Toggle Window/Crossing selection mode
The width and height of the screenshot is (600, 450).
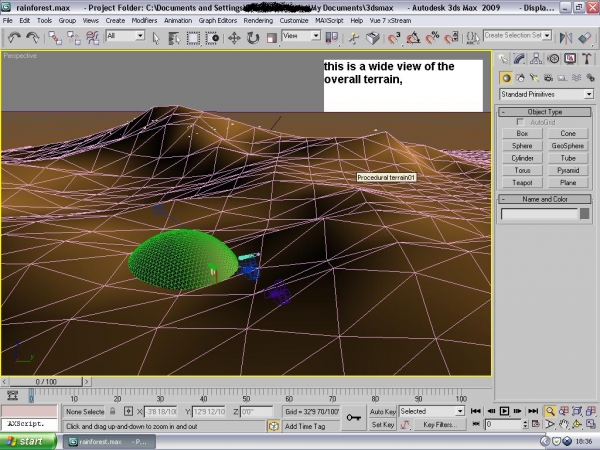pos(212,38)
